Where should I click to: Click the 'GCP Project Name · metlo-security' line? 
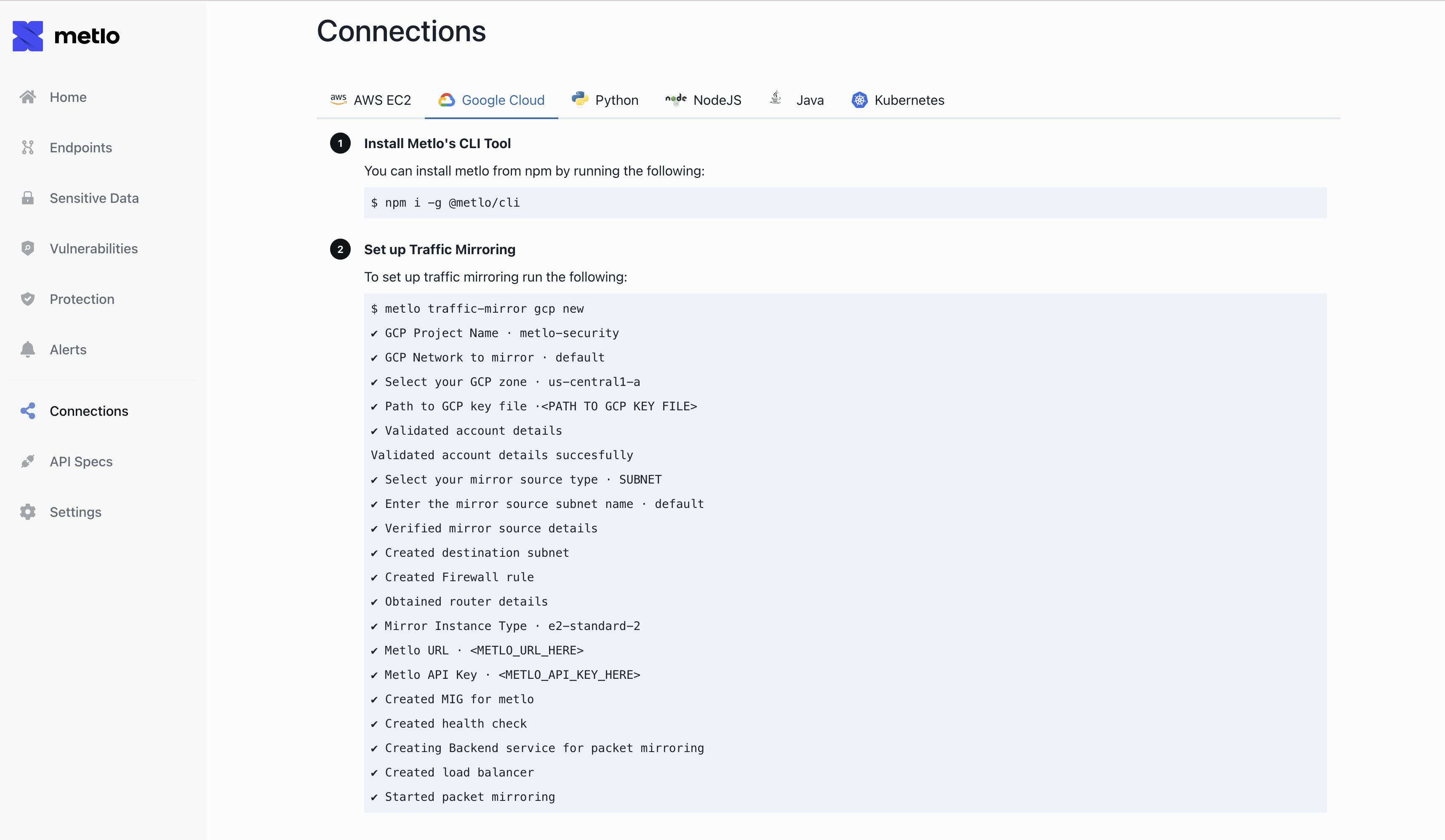tap(495, 333)
